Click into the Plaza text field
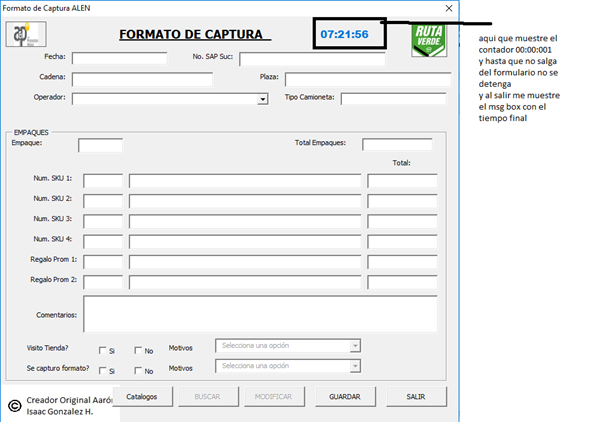Viewport: 600px width, 422px height. pyautogui.click(x=368, y=80)
